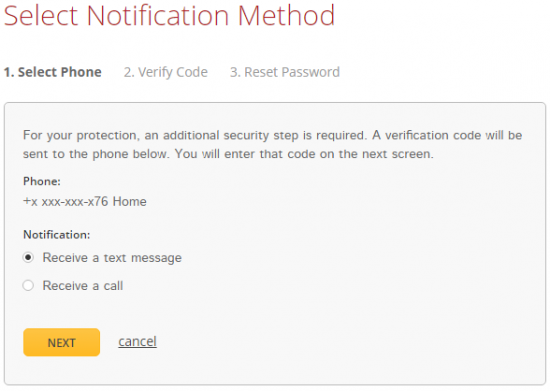
Task: Click the cancel link
Action: 138,341
